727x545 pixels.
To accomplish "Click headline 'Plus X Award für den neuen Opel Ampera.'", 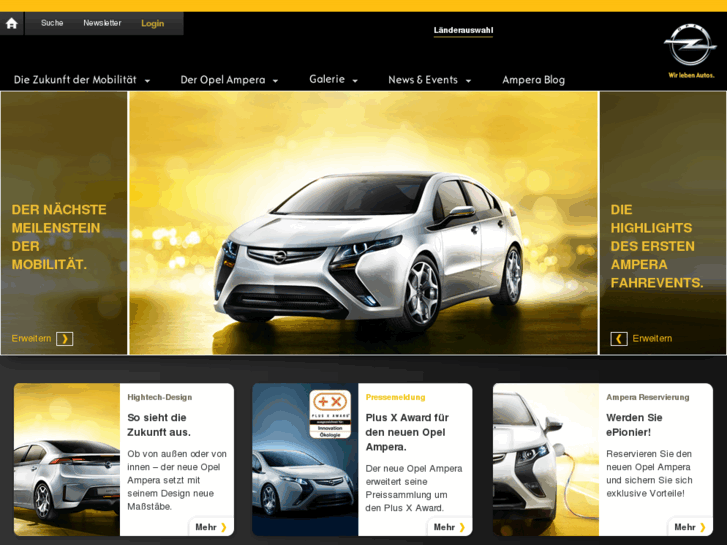I will coord(407,432).
